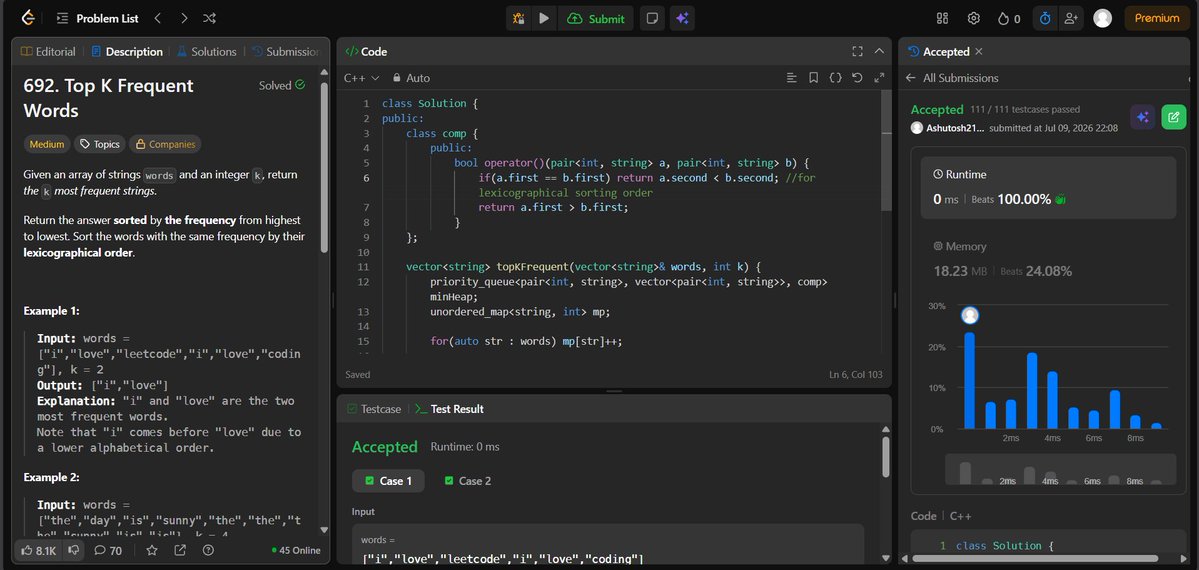Switch to the Description tab

[126, 52]
